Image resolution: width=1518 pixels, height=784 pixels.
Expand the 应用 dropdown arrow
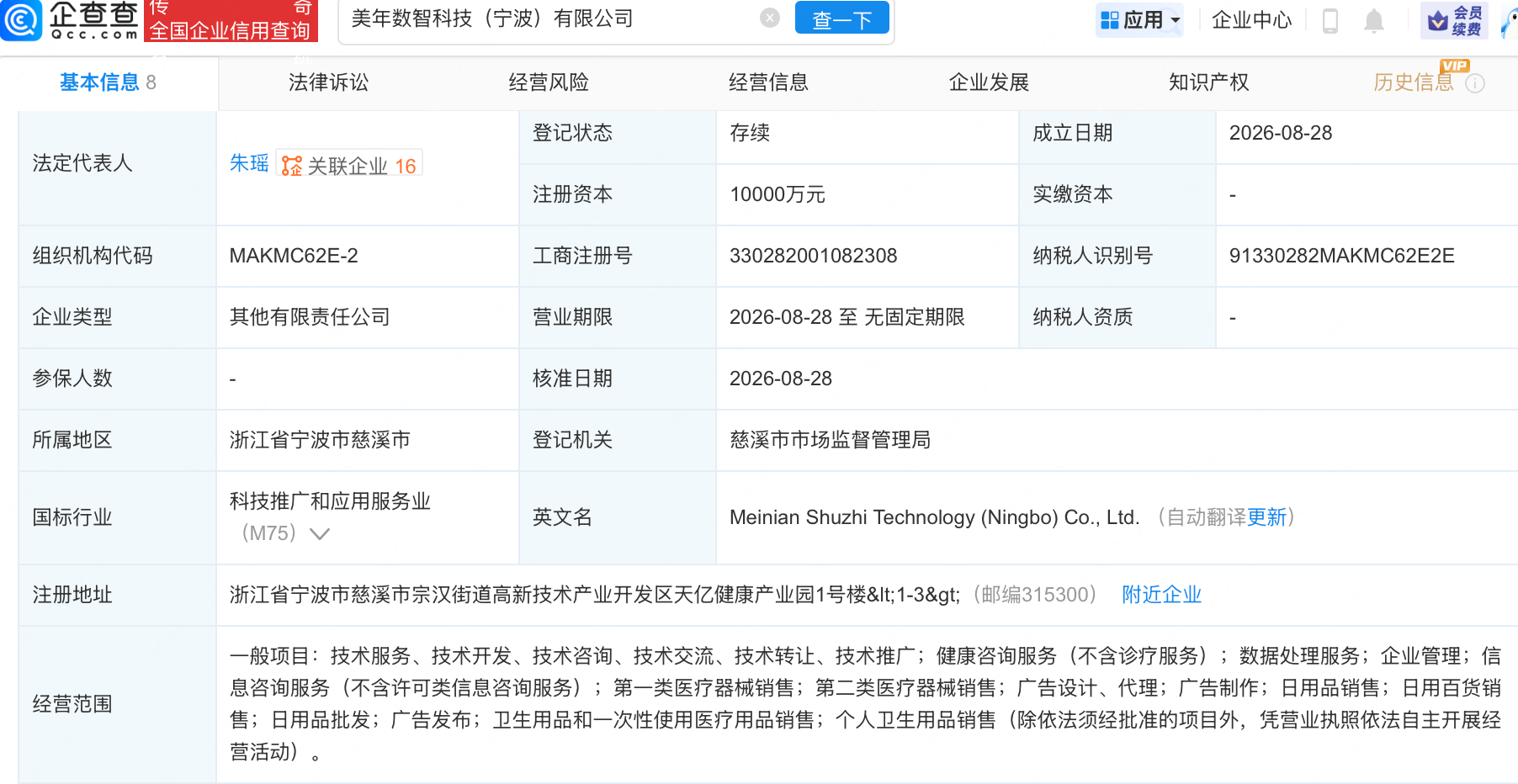point(1176,20)
